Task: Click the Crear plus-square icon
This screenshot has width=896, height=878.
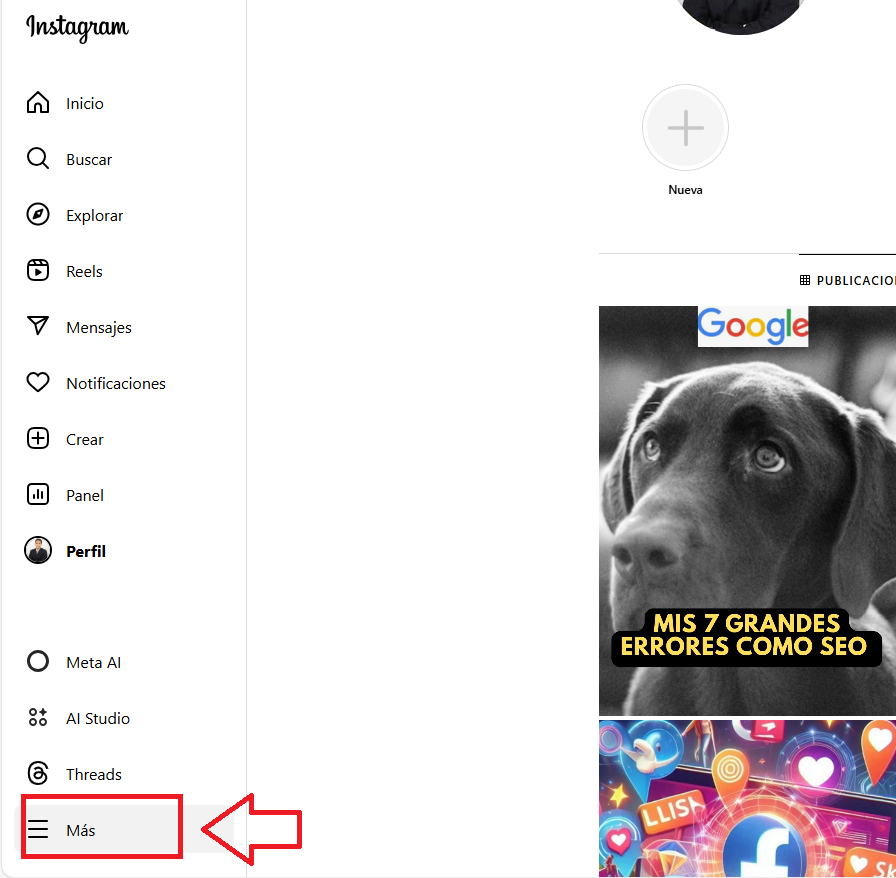Action: tap(38, 439)
